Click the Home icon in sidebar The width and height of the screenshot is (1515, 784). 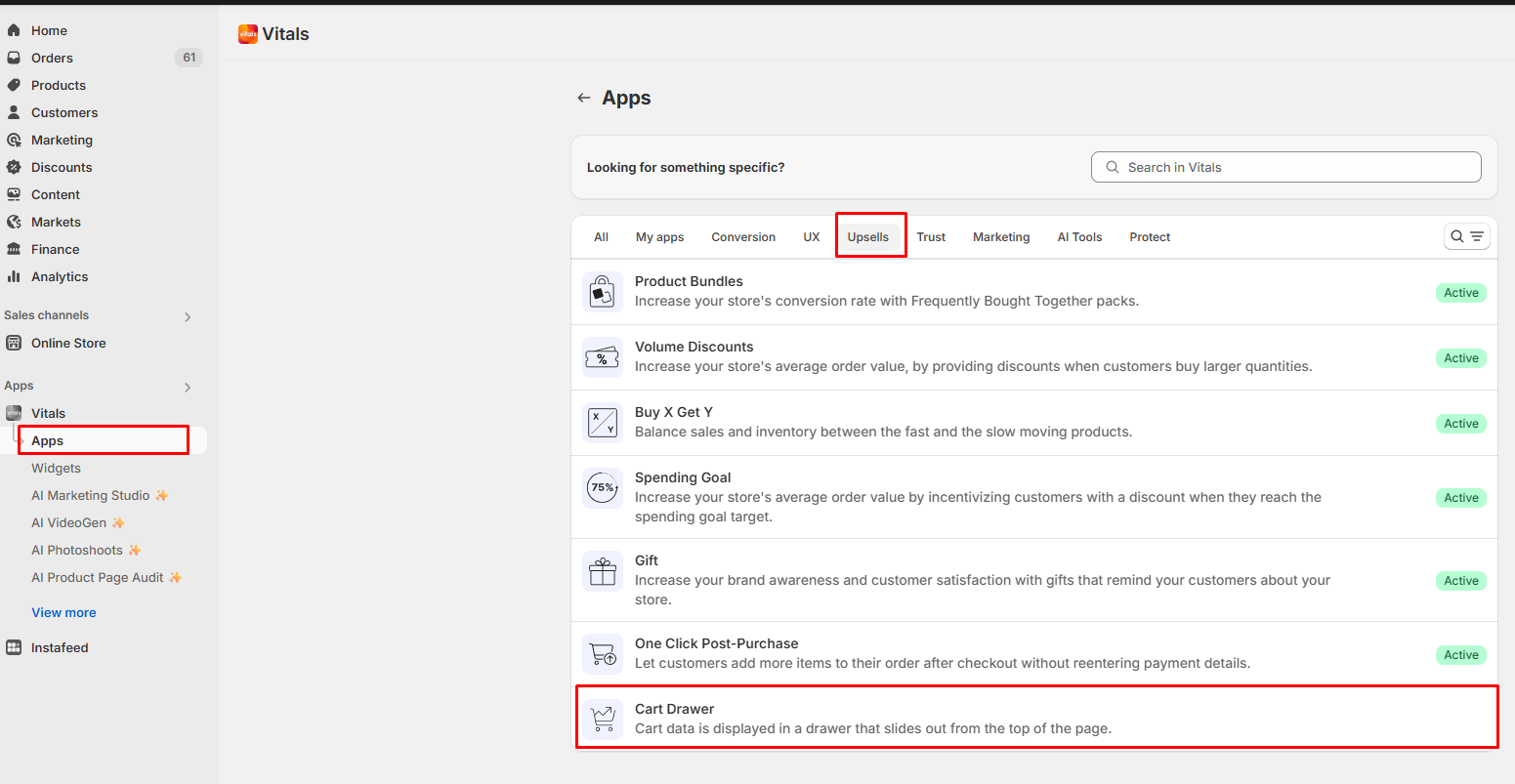tap(14, 30)
